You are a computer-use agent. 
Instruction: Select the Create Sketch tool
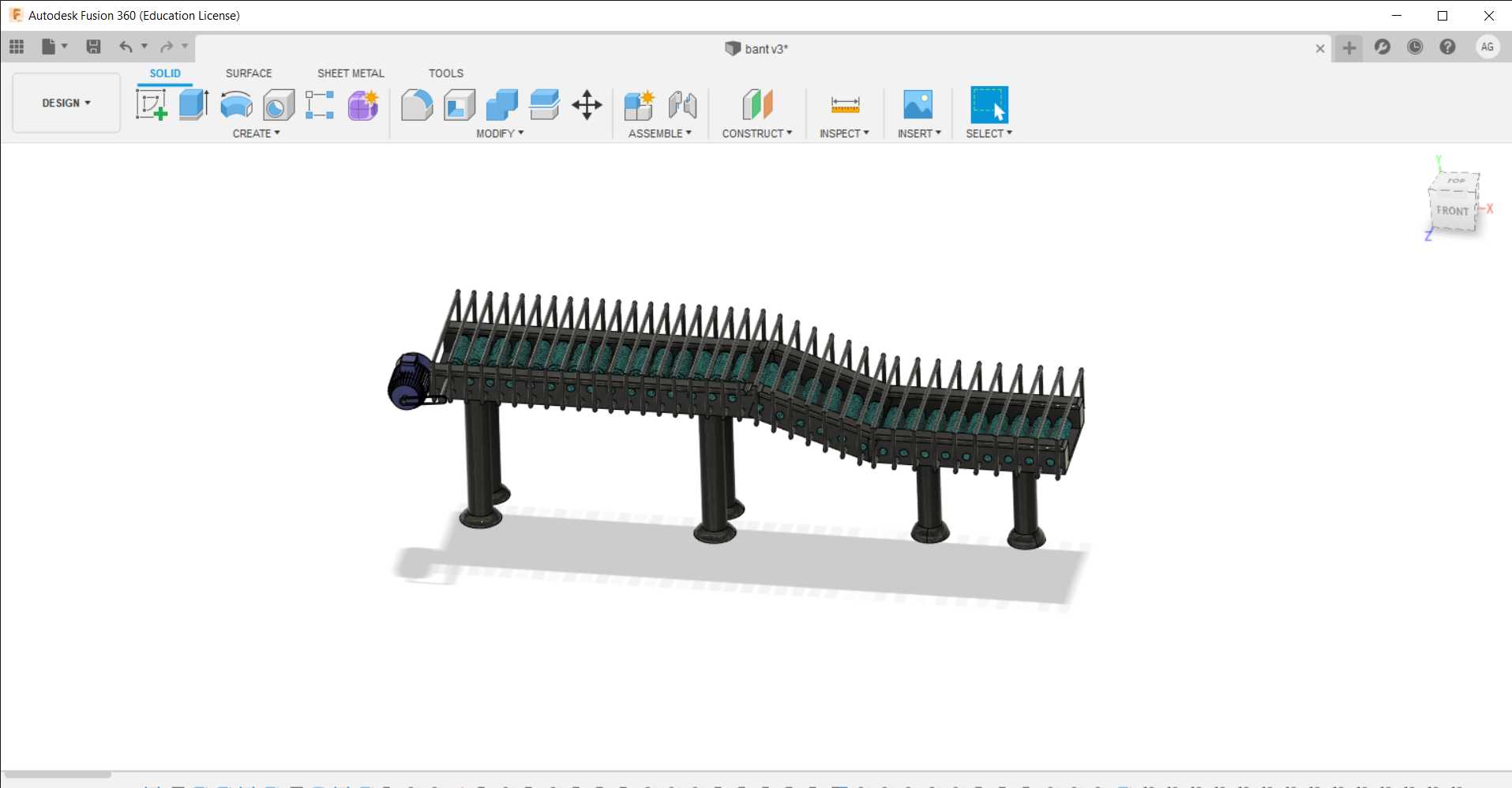[151, 104]
